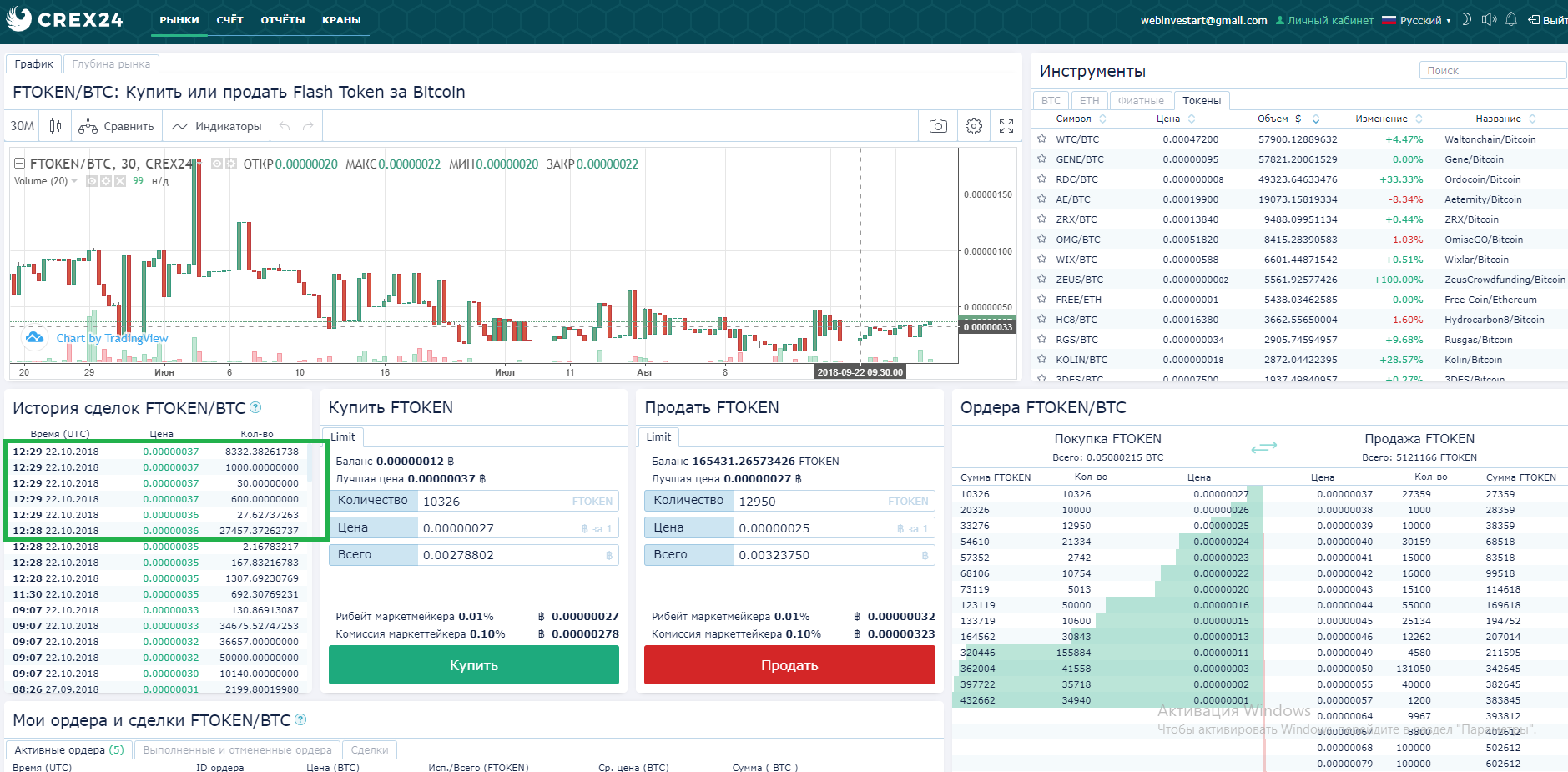Take a chart snapshot with camera icon
This screenshot has width=1568, height=772.
[x=938, y=126]
